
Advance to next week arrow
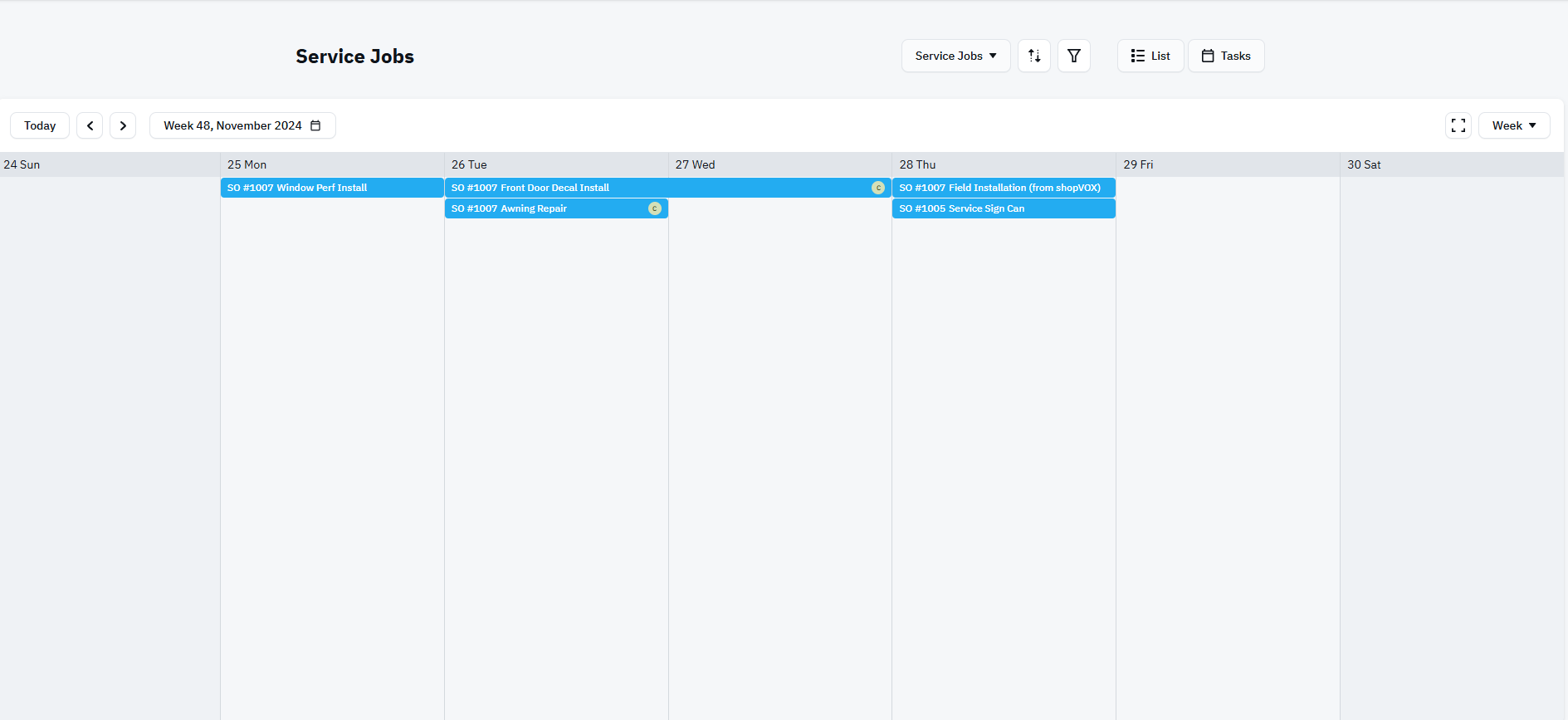click(x=123, y=125)
